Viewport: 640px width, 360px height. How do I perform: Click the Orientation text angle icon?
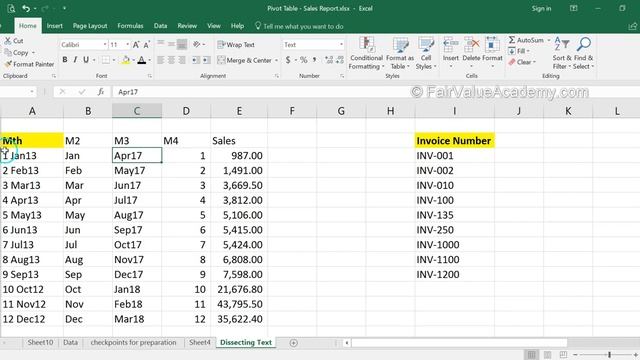click(197, 44)
